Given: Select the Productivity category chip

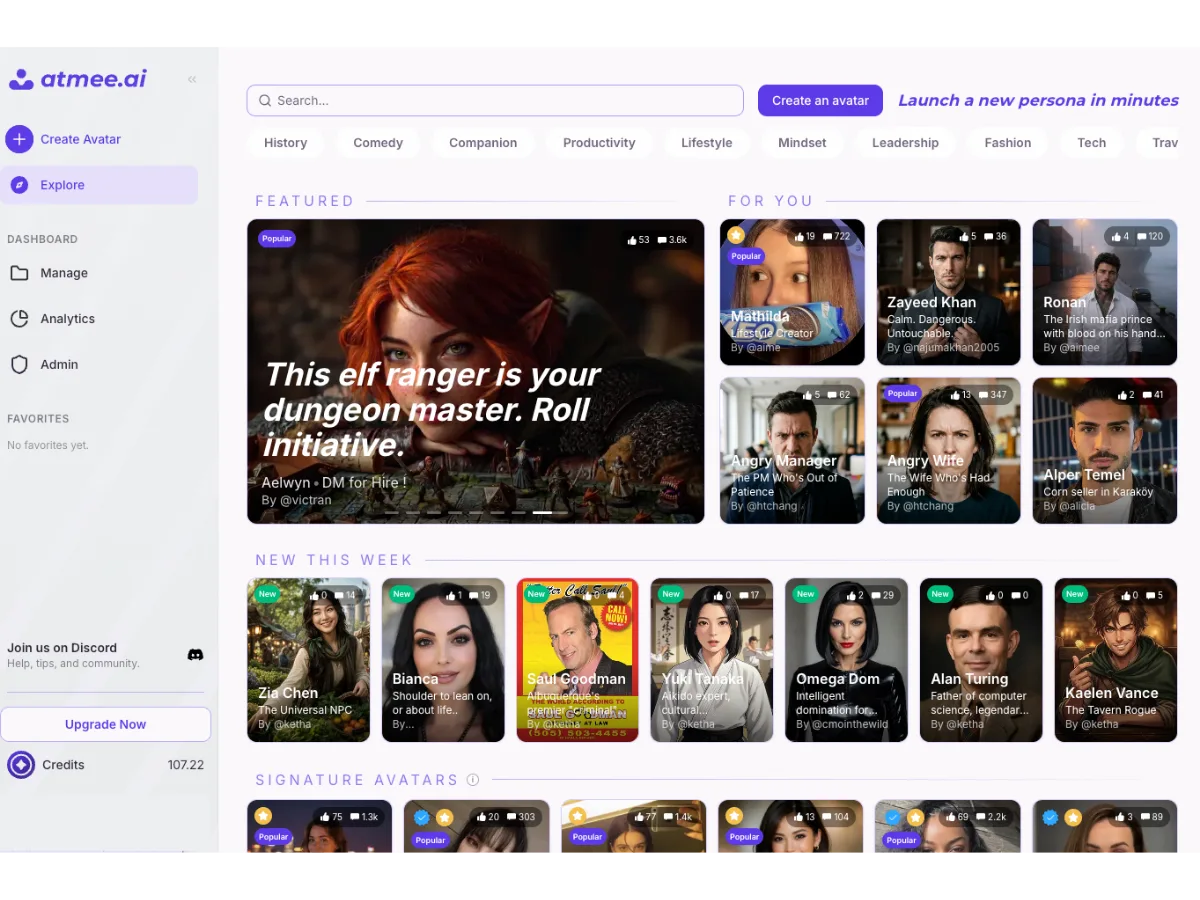Looking at the screenshot, I should pyautogui.click(x=599, y=143).
